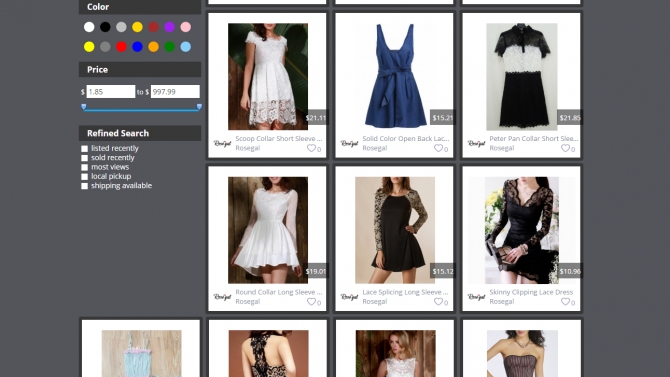Open Skinny Clipping Lace Dress title

coord(531,292)
